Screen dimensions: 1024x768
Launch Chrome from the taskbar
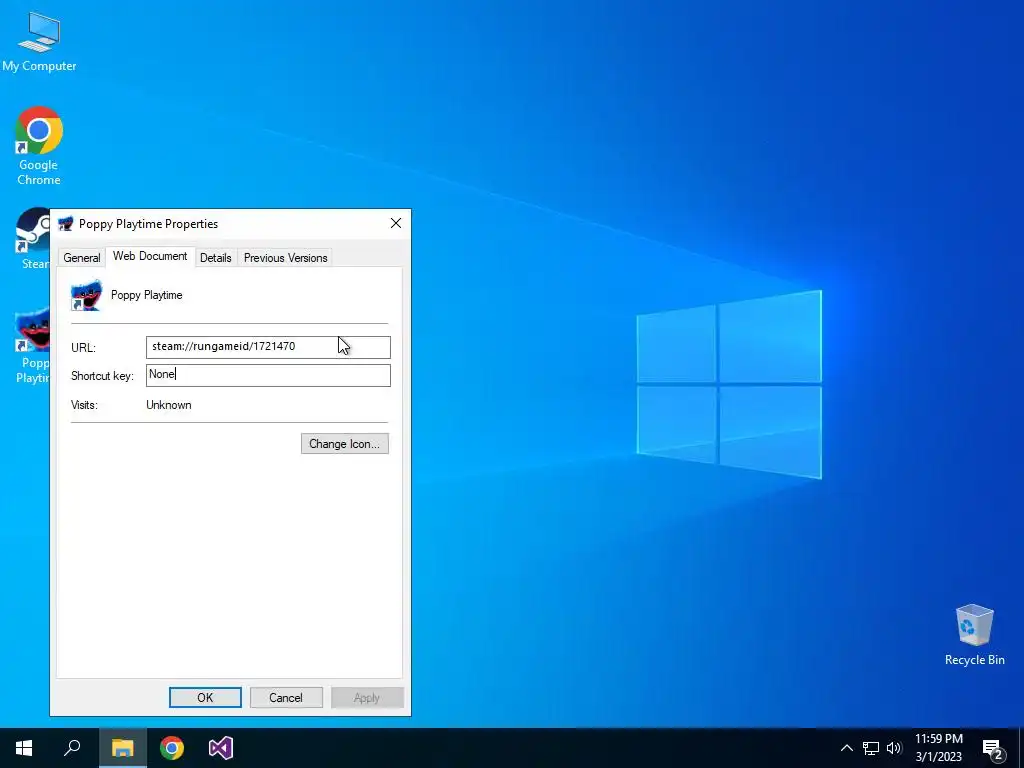click(x=172, y=748)
